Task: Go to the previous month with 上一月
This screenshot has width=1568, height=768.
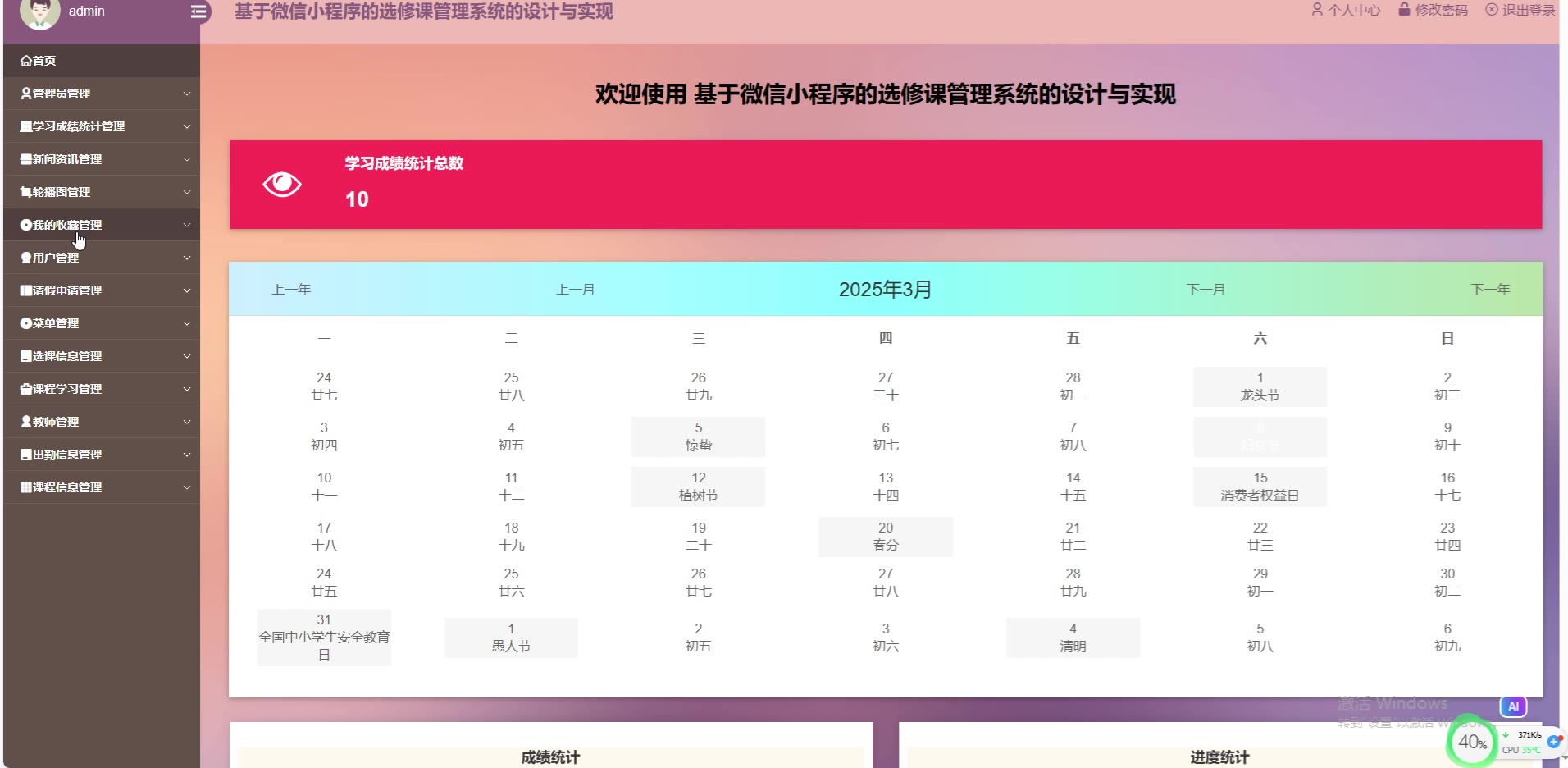Action: (576, 290)
